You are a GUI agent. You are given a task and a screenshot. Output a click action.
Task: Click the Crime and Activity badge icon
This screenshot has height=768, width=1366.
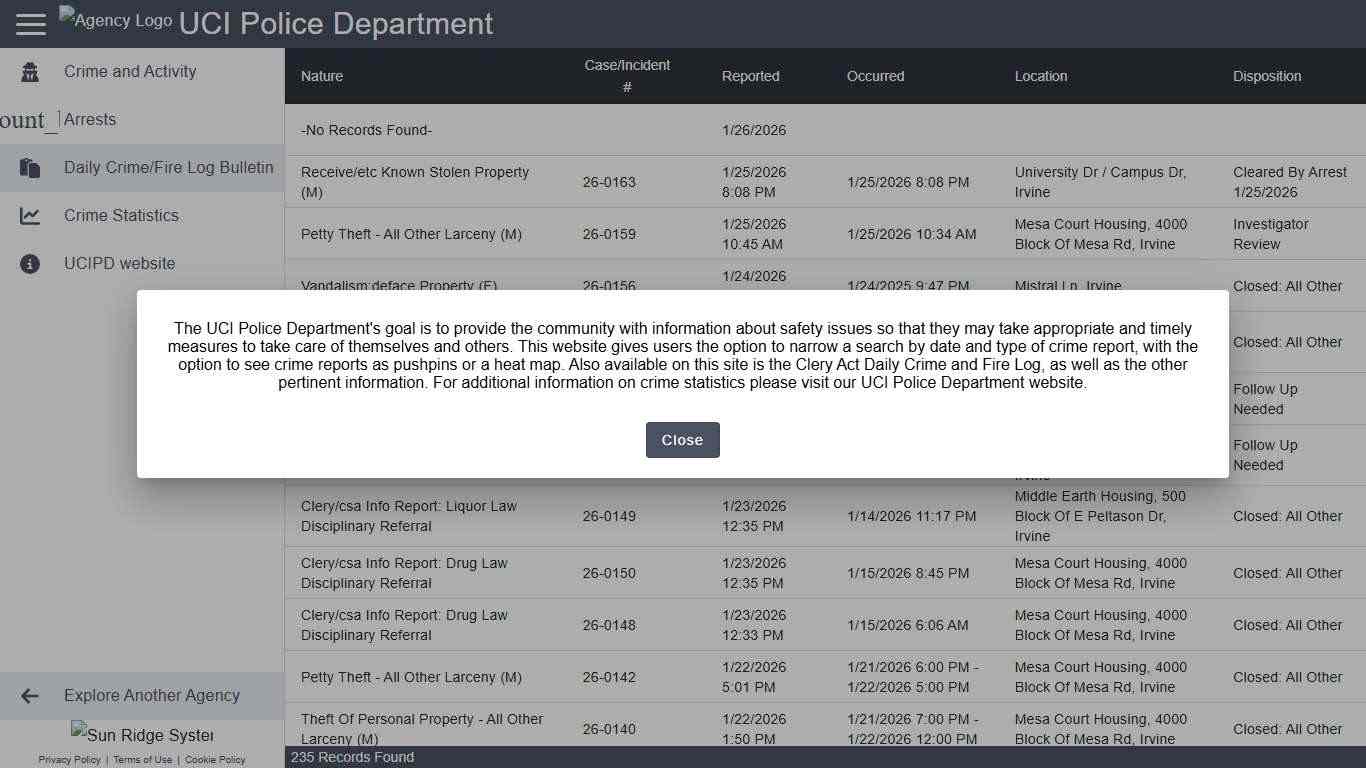[x=29, y=71]
